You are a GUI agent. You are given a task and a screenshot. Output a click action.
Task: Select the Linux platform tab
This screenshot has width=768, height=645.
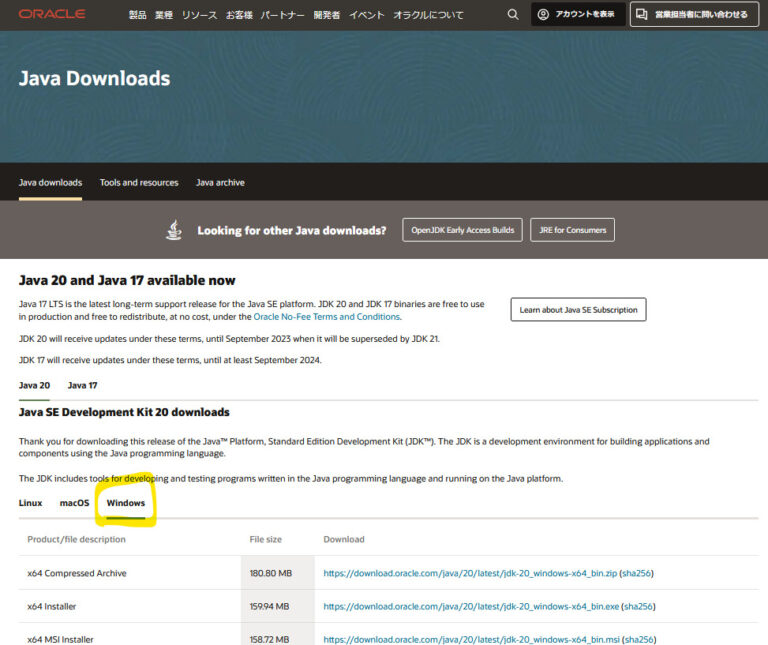(x=30, y=503)
